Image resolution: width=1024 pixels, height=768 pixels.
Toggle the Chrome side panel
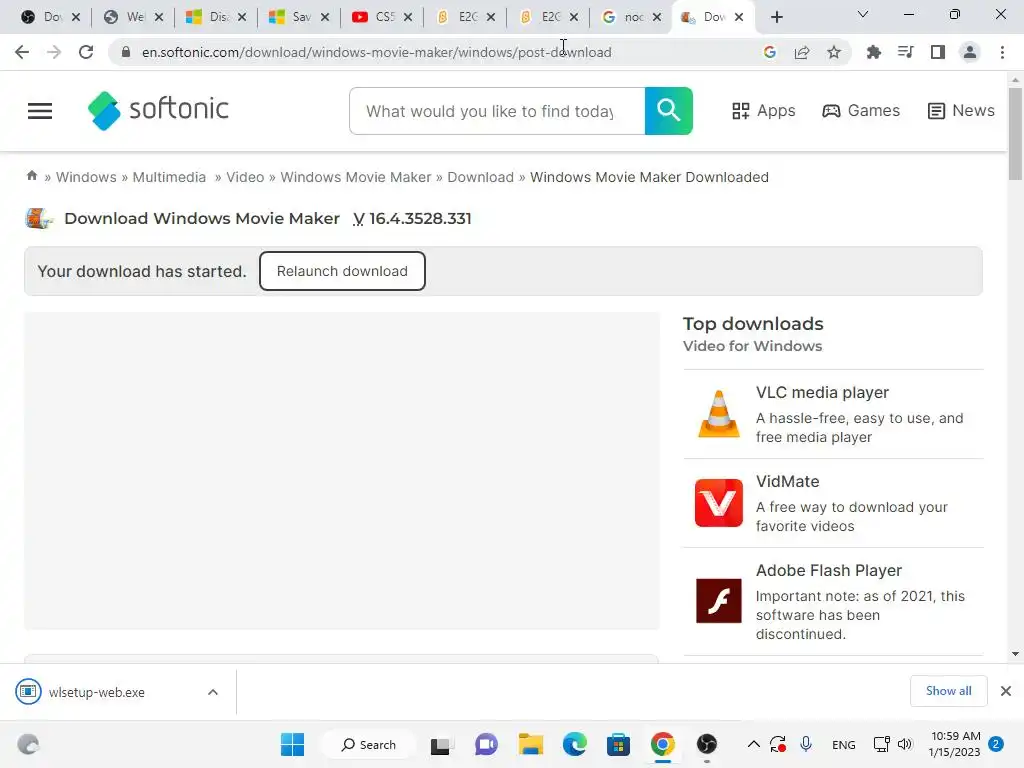coord(938,52)
